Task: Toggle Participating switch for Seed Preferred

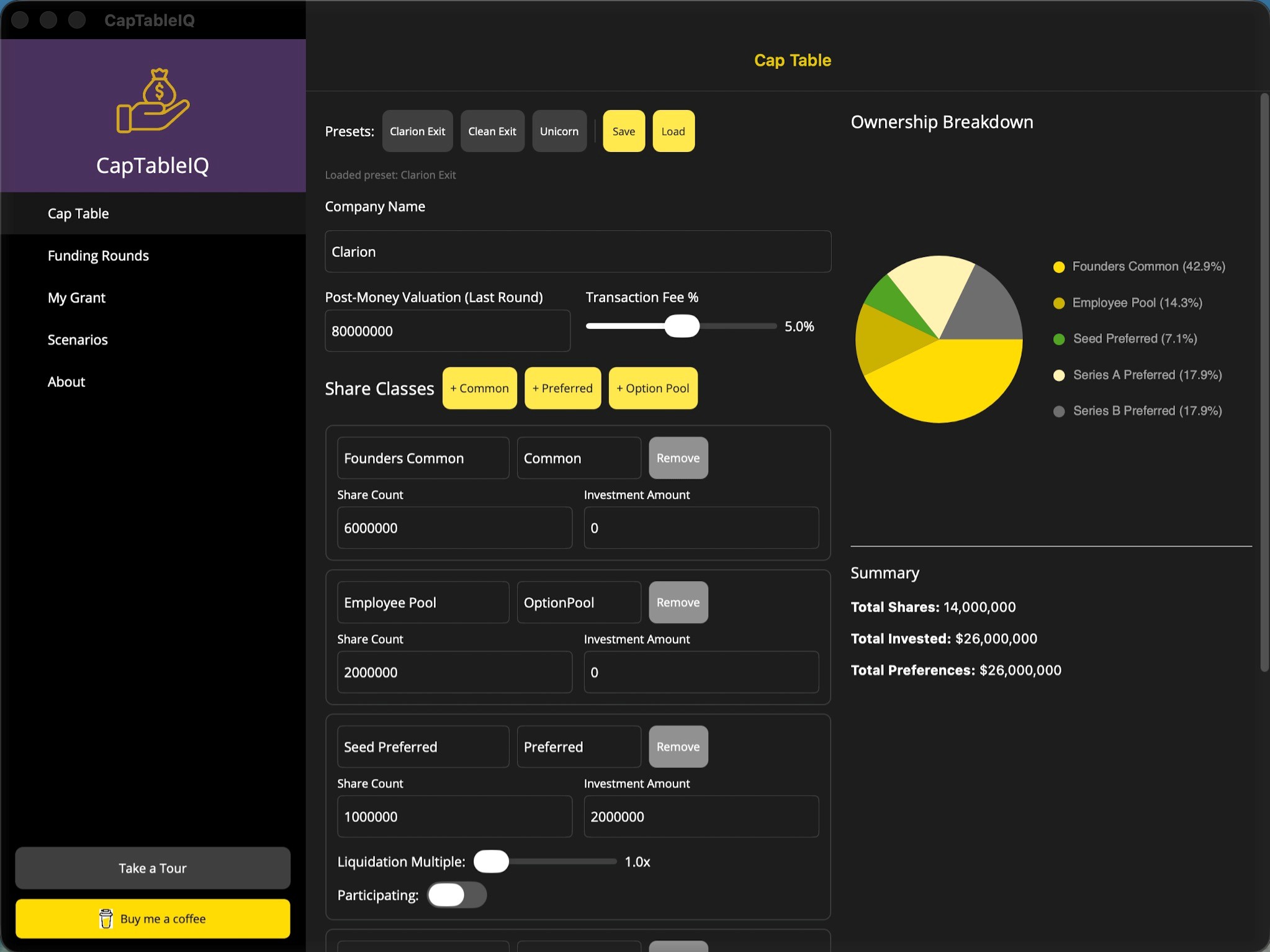Action: click(456, 895)
